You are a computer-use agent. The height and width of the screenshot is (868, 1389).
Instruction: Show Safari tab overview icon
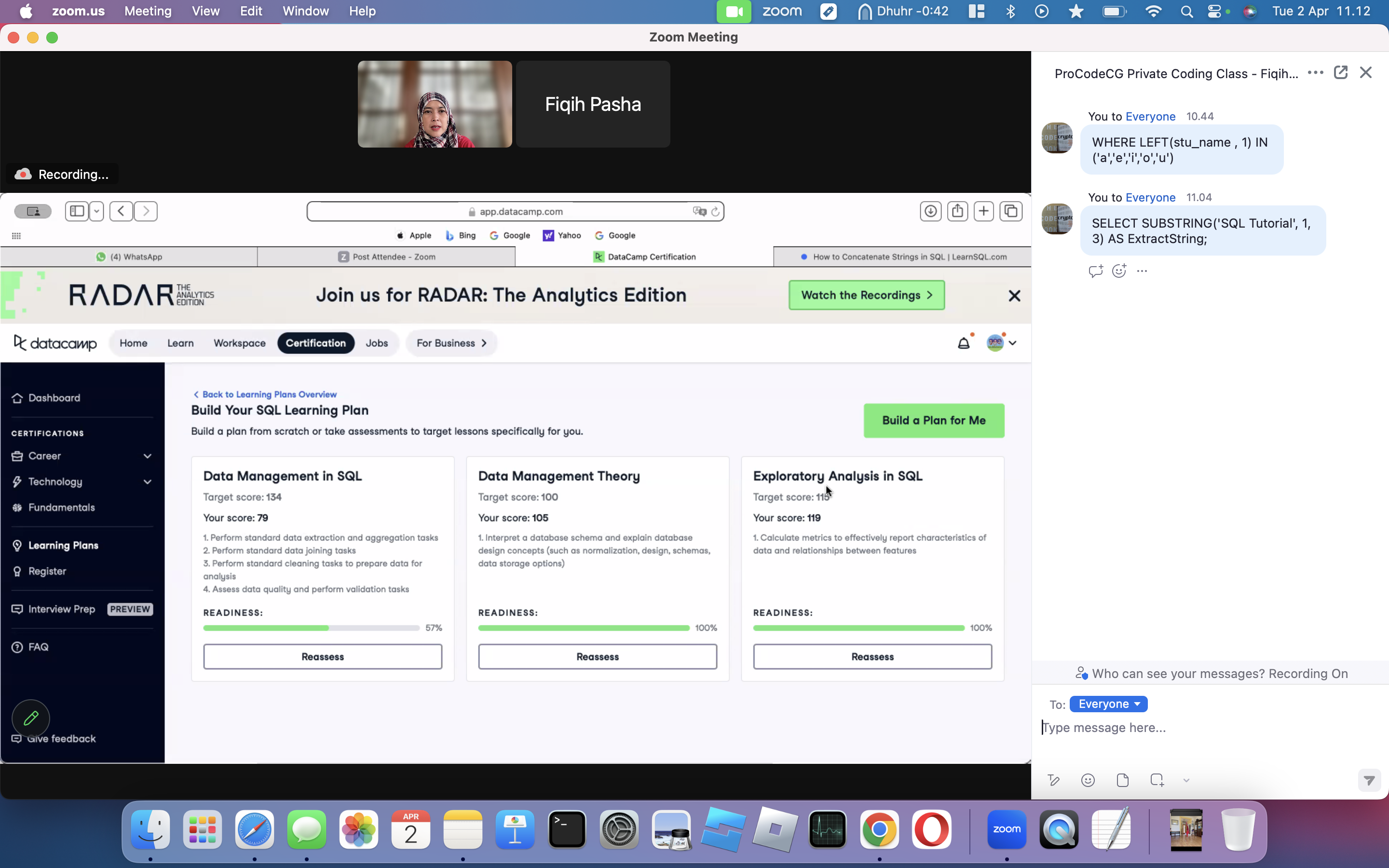[1011, 211]
